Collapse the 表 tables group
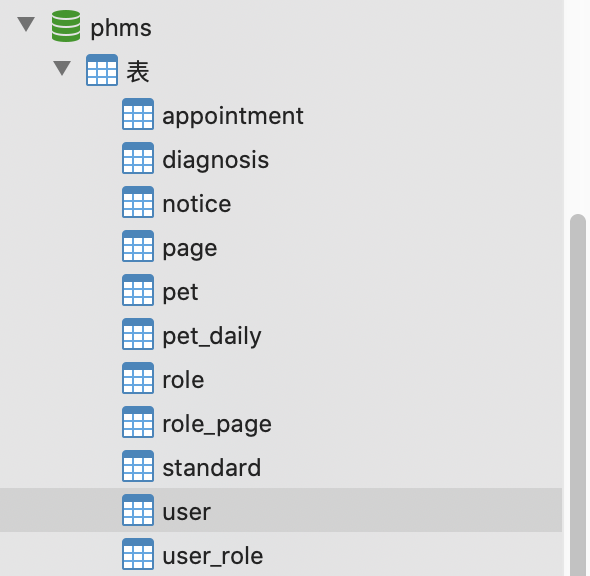Image resolution: width=590 pixels, height=576 pixels. pyautogui.click(x=62, y=68)
